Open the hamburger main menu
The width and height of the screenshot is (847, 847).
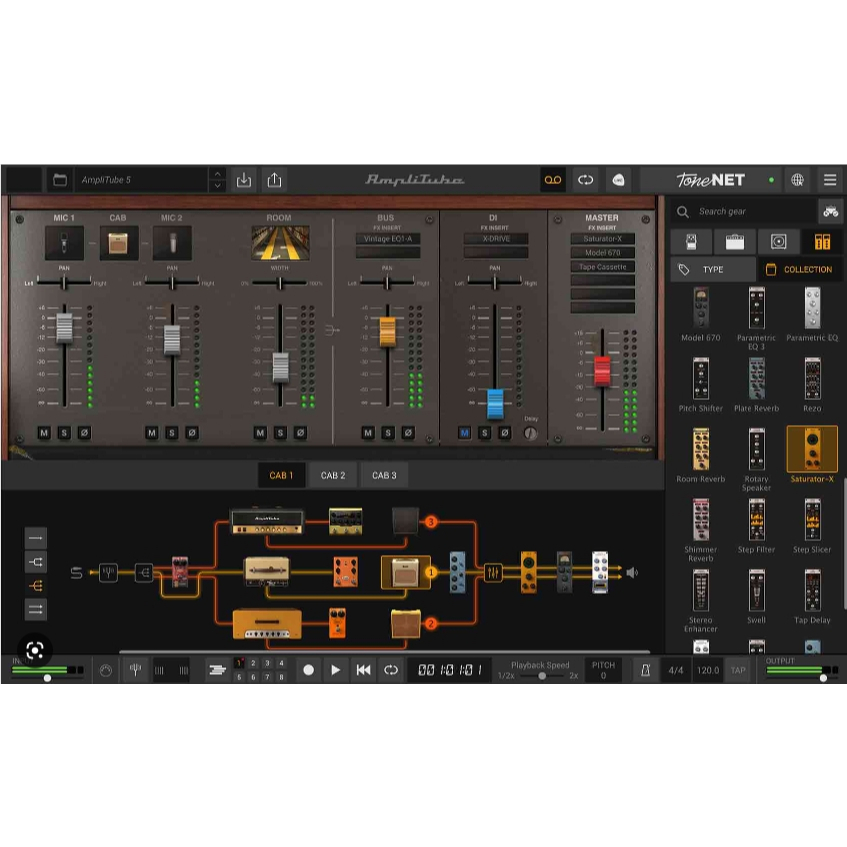[830, 180]
